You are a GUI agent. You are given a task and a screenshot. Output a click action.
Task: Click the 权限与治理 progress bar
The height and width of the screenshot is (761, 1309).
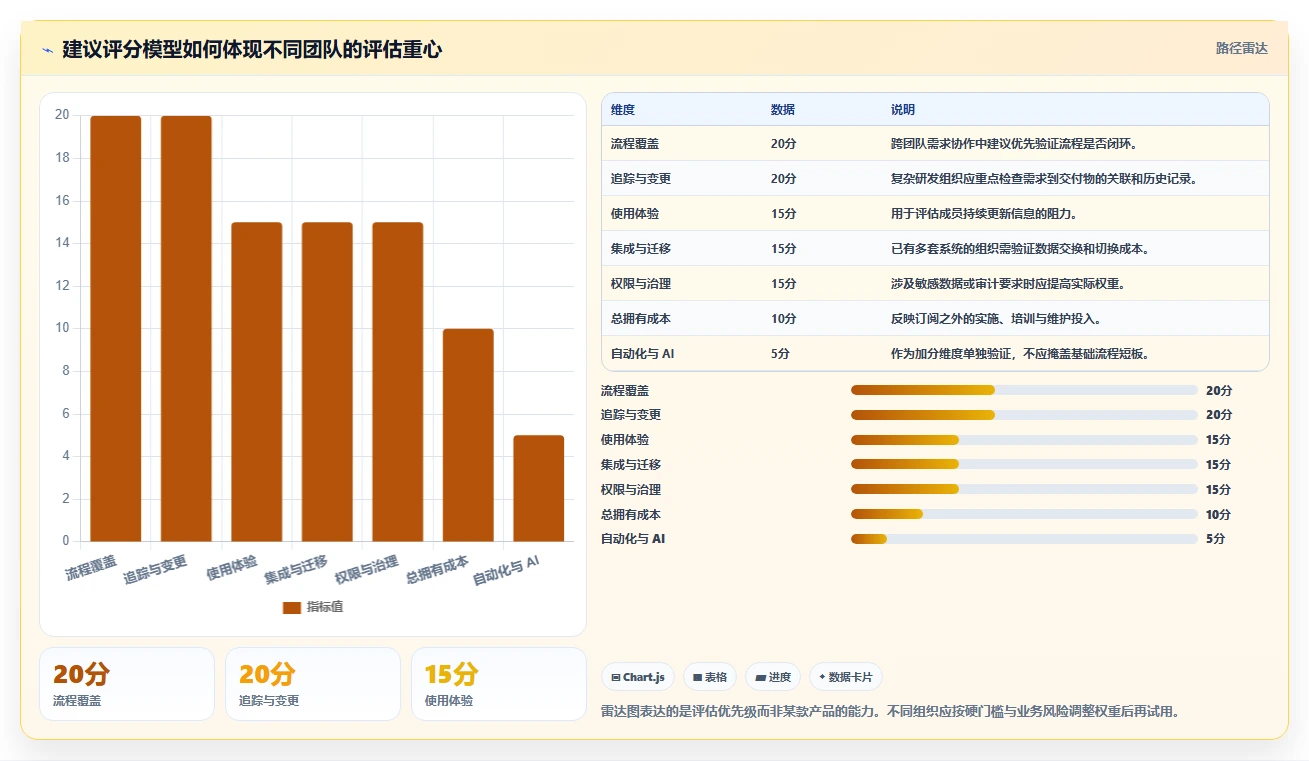1024,489
